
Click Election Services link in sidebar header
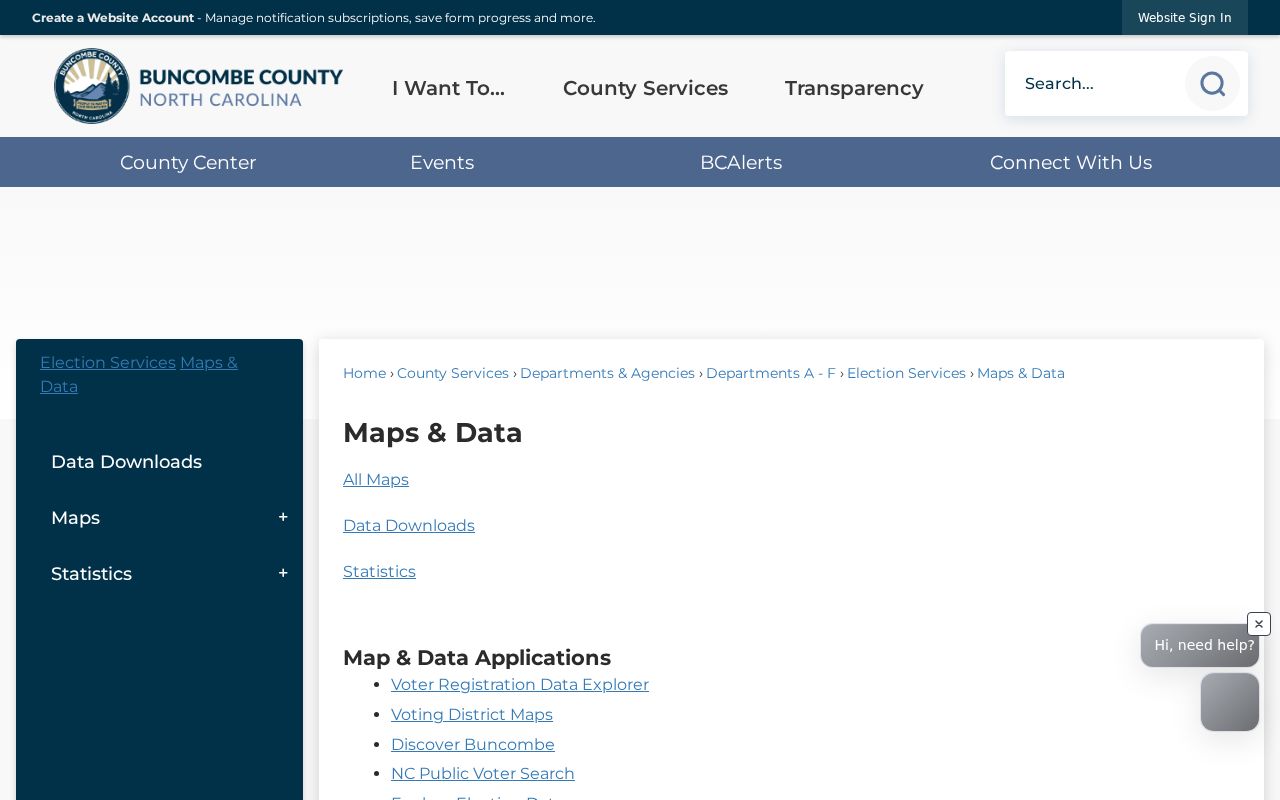[x=108, y=363]
